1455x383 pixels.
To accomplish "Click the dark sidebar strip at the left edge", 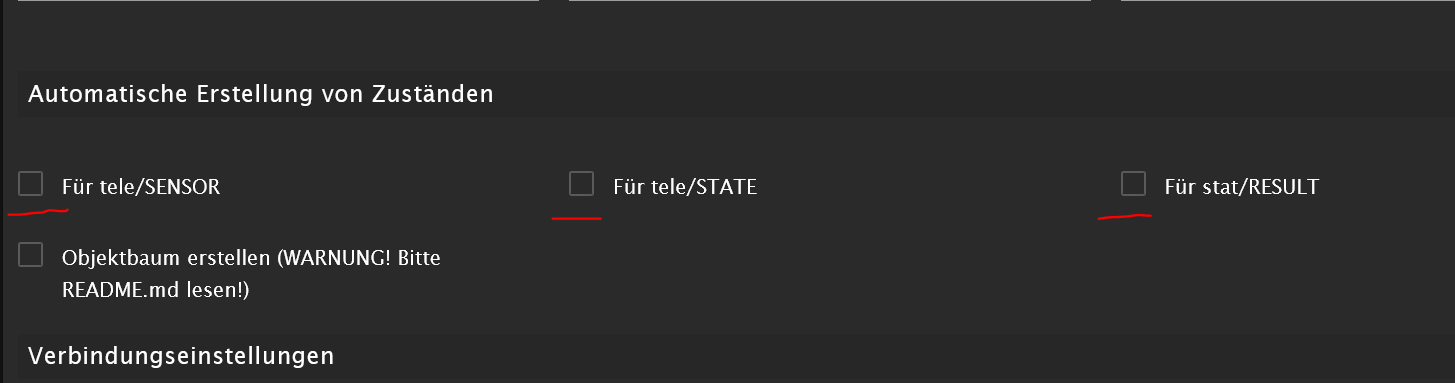I will pos(3,191).
